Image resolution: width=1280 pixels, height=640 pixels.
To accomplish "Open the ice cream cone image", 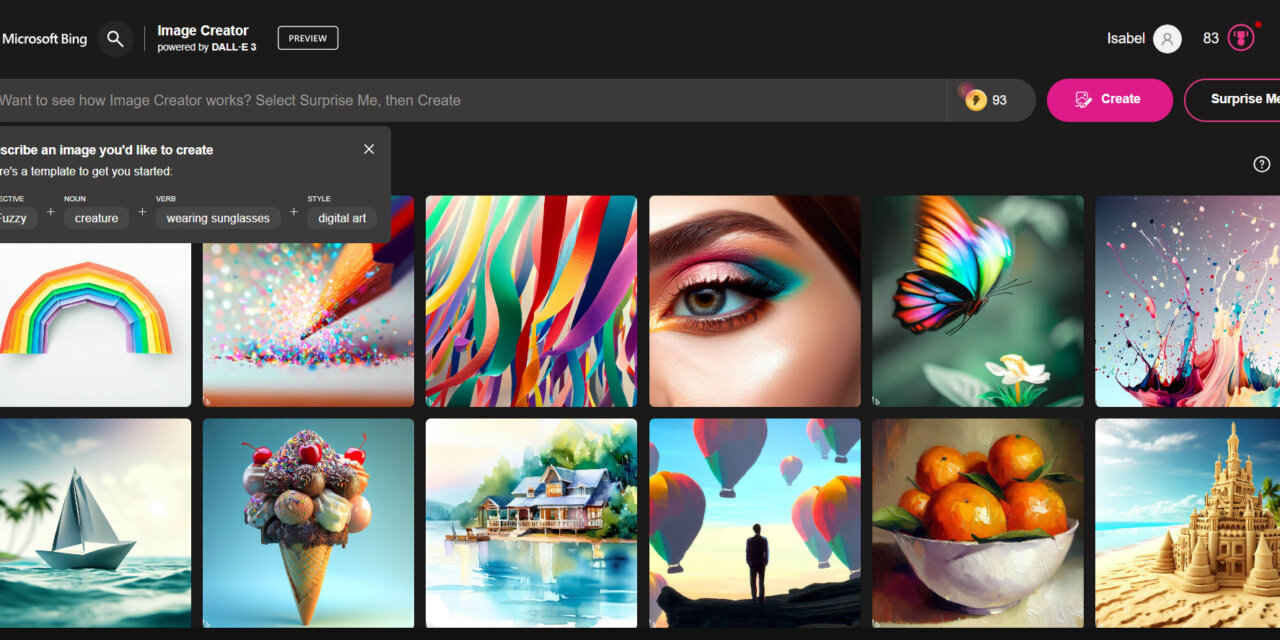I will pos(308,523).
